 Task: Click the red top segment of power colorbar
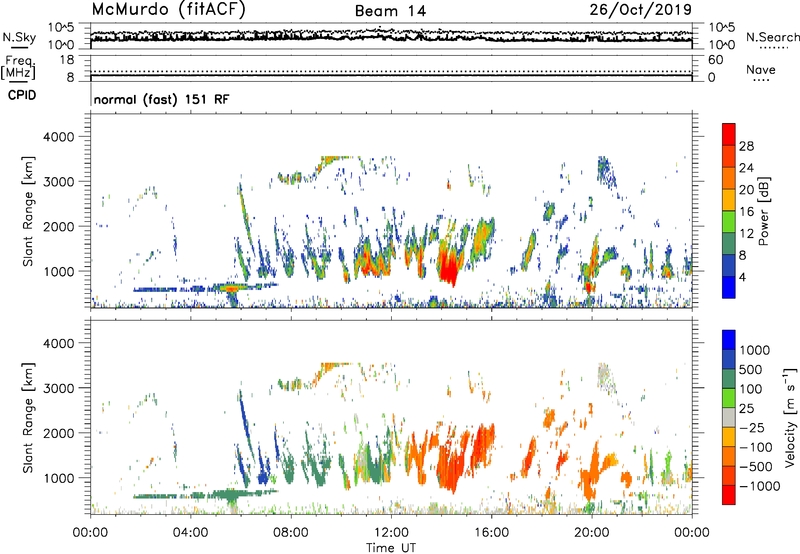[x=729, y=134]
